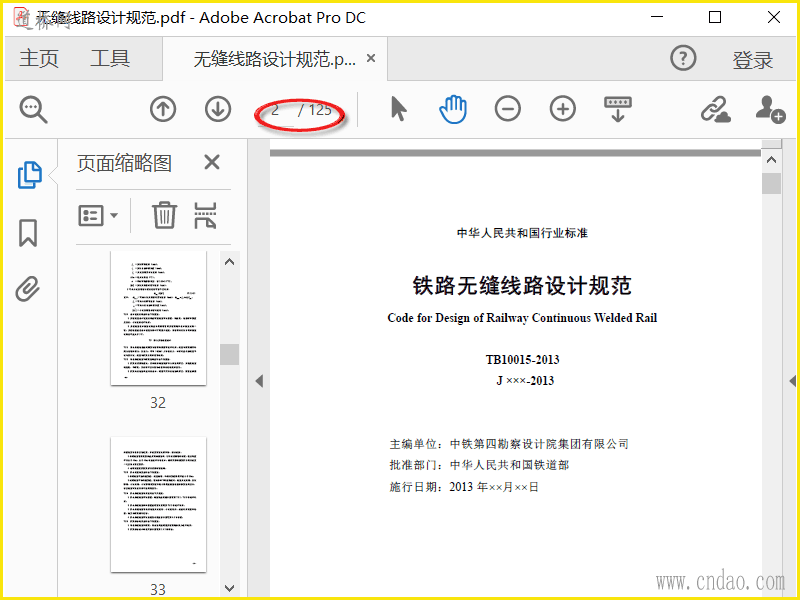This screenshot has height=600, width=800.
Task: Close the 无缝线路设计规范 document tab
Action: (x=371, y=59)
